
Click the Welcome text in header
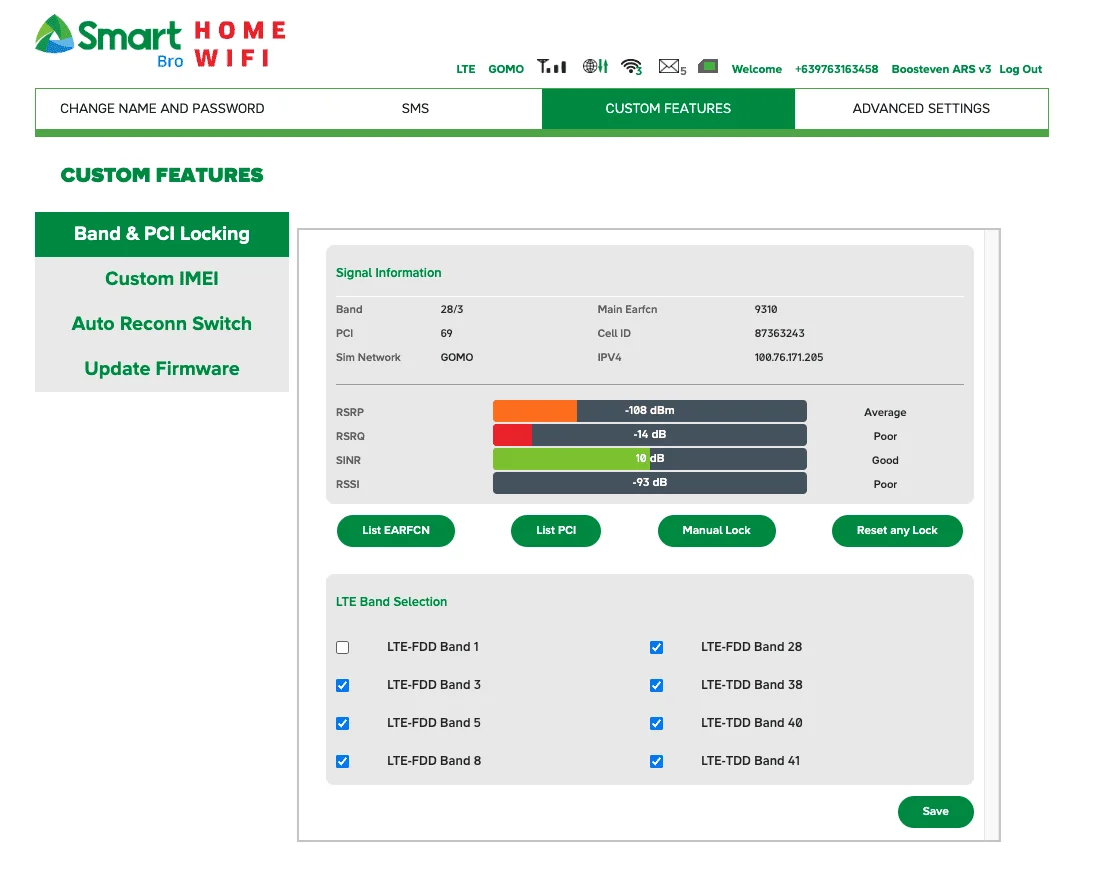pyautogui.click(x=757, y=69)
